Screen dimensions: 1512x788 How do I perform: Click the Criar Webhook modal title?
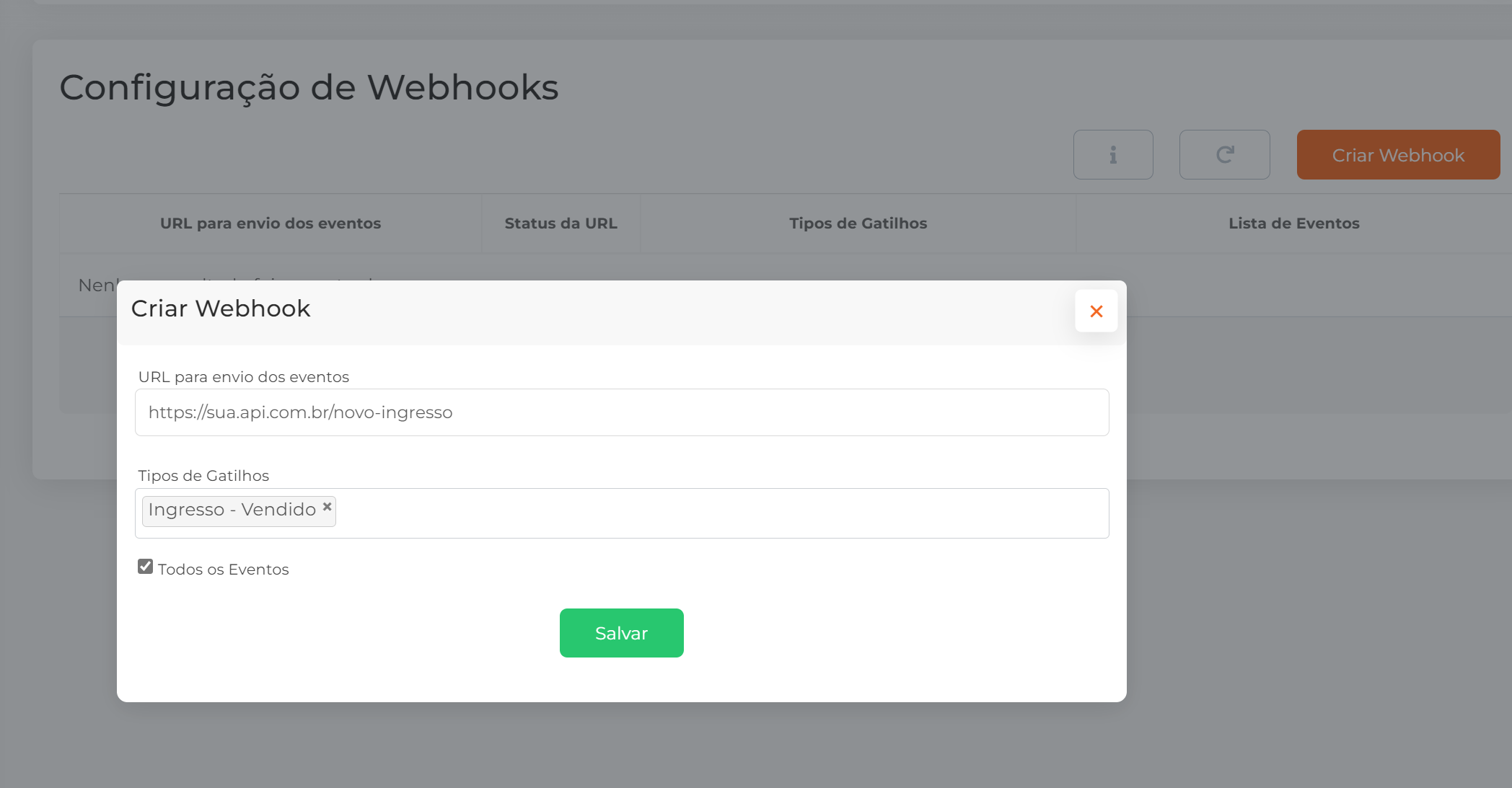221,309
